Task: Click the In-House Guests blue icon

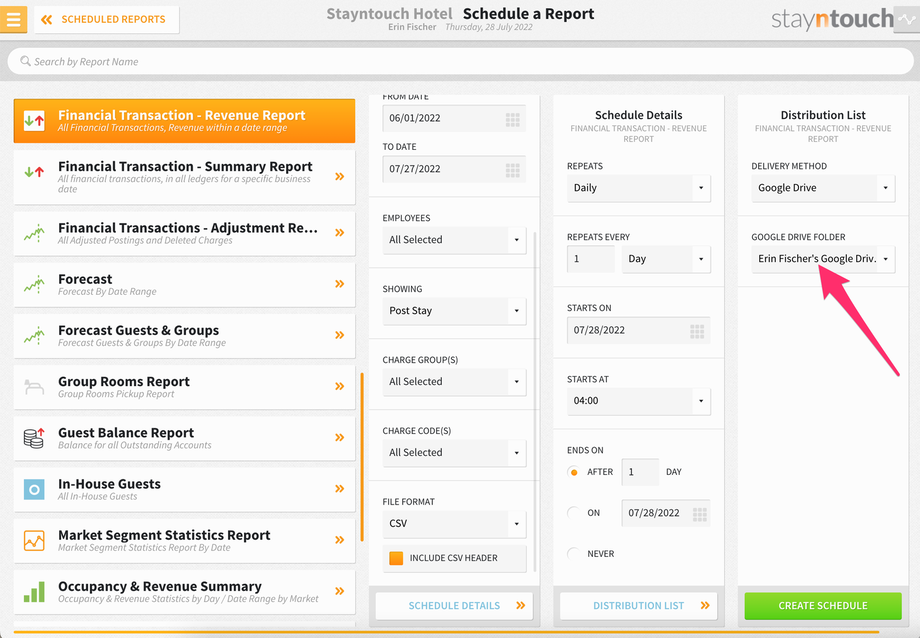Action: (x=34, y=489)
